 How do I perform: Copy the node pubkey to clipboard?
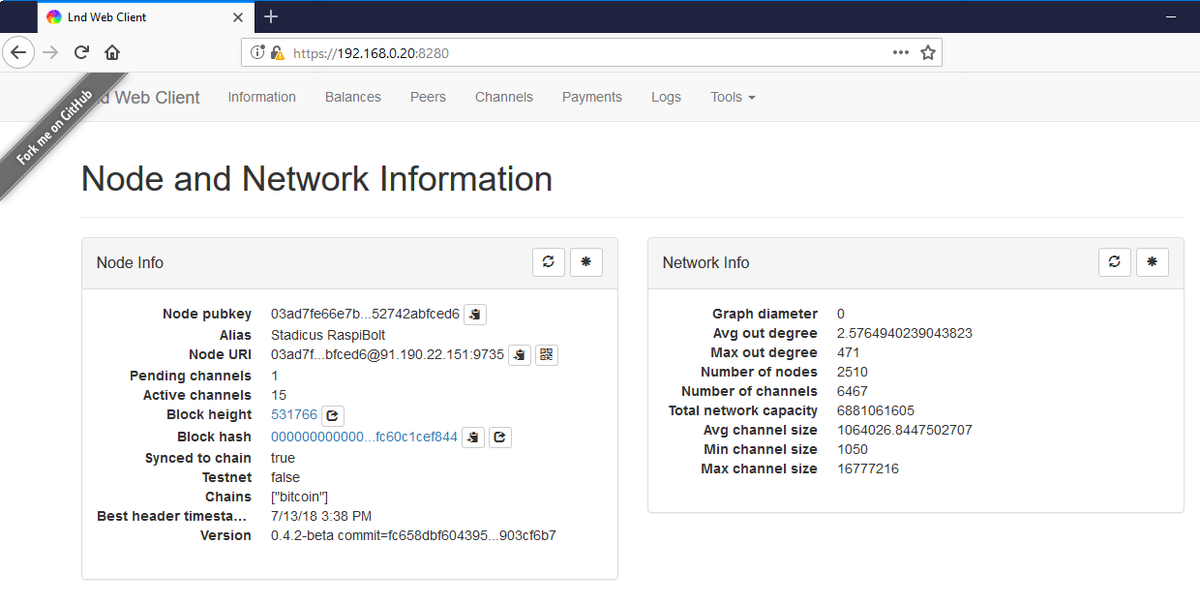point(476,314)
